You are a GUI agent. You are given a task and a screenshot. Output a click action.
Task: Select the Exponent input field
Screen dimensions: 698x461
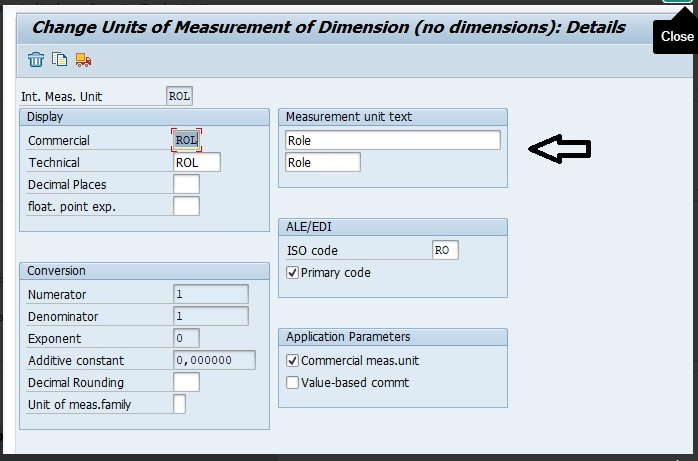186,338
